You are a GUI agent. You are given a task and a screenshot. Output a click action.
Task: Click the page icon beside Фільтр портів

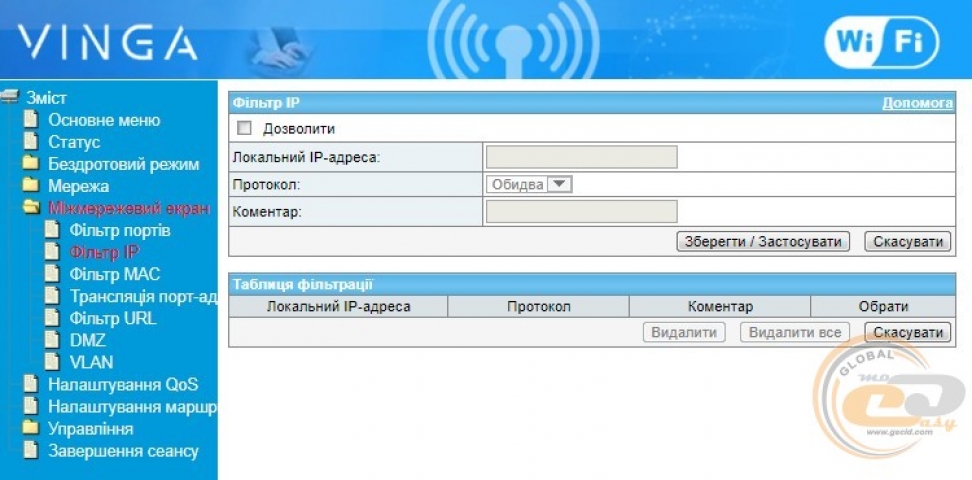53,230
